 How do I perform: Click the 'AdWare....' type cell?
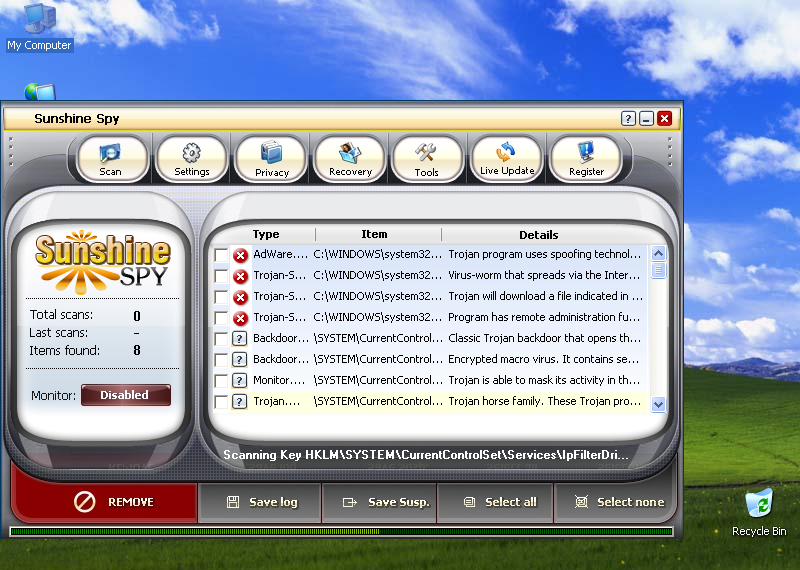tap(280, 254)
